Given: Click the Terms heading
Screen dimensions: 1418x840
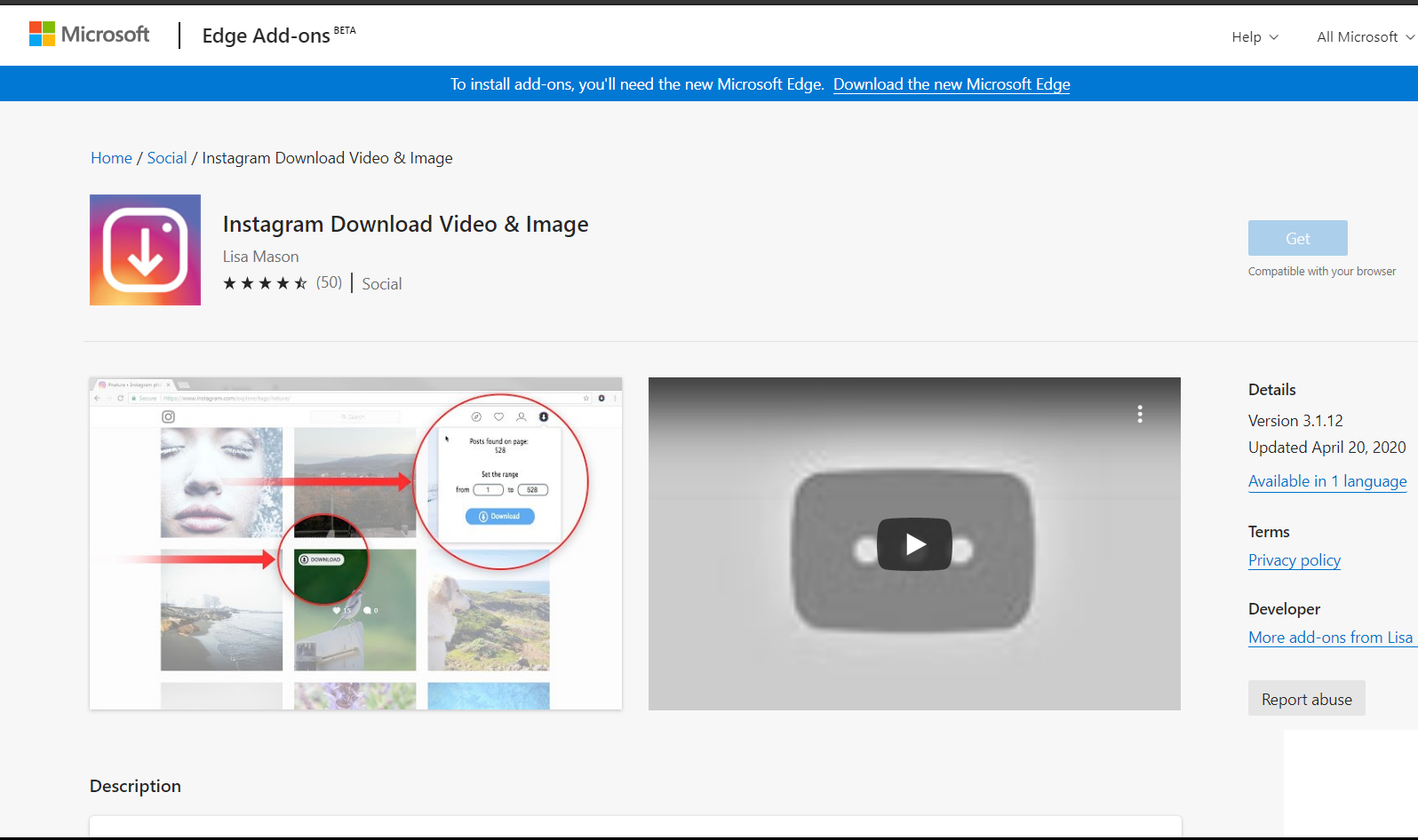Looking at the screenshot, I should (x=1269, y=532).
